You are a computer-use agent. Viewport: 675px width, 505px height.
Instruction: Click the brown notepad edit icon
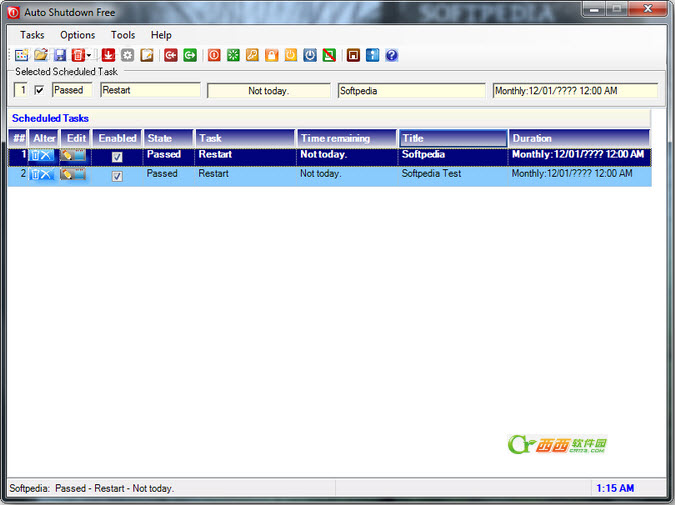click(147, 55)
